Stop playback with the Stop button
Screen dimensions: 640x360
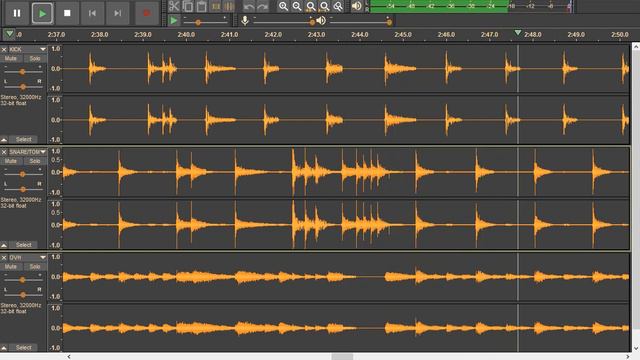pos(67,13)
